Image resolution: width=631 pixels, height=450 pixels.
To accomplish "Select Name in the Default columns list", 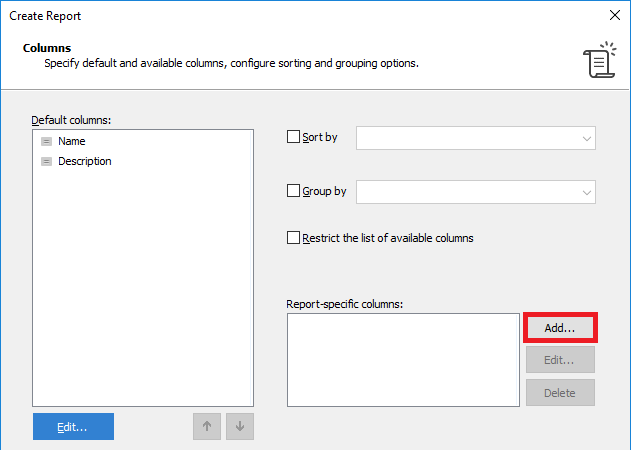I will coord(72,142).
